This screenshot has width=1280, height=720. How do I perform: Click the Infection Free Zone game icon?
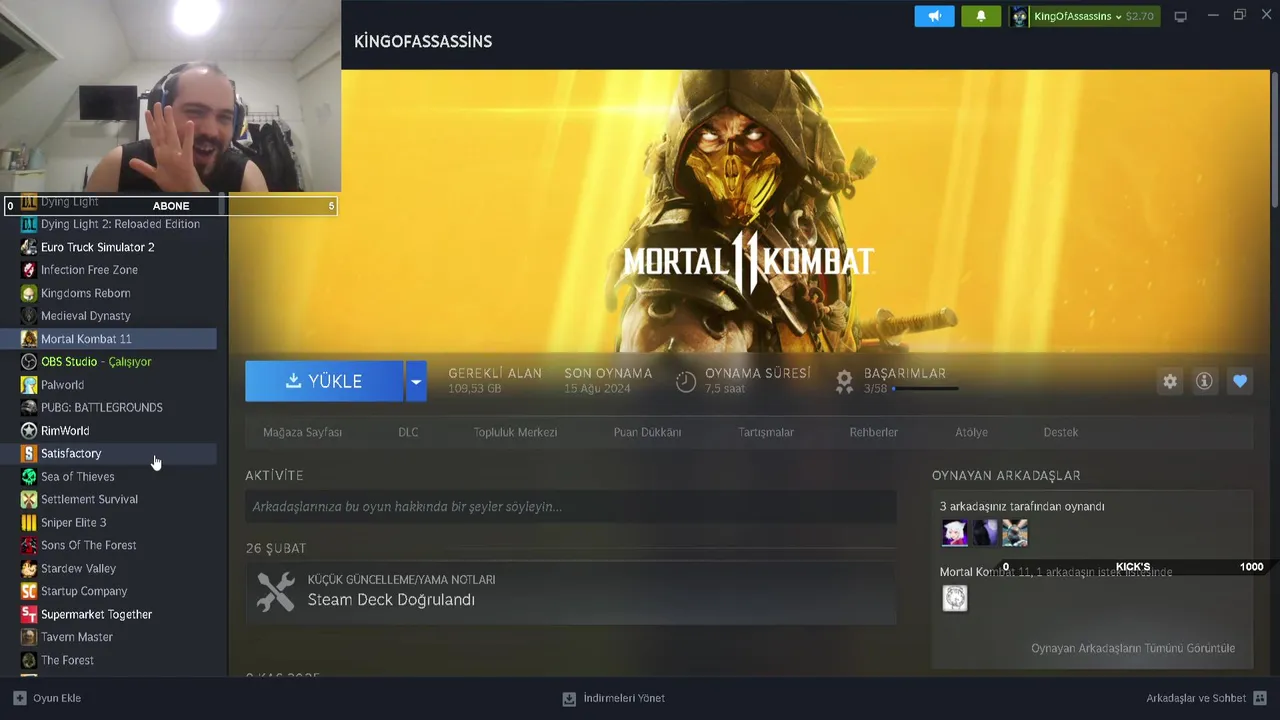(29, 270)
